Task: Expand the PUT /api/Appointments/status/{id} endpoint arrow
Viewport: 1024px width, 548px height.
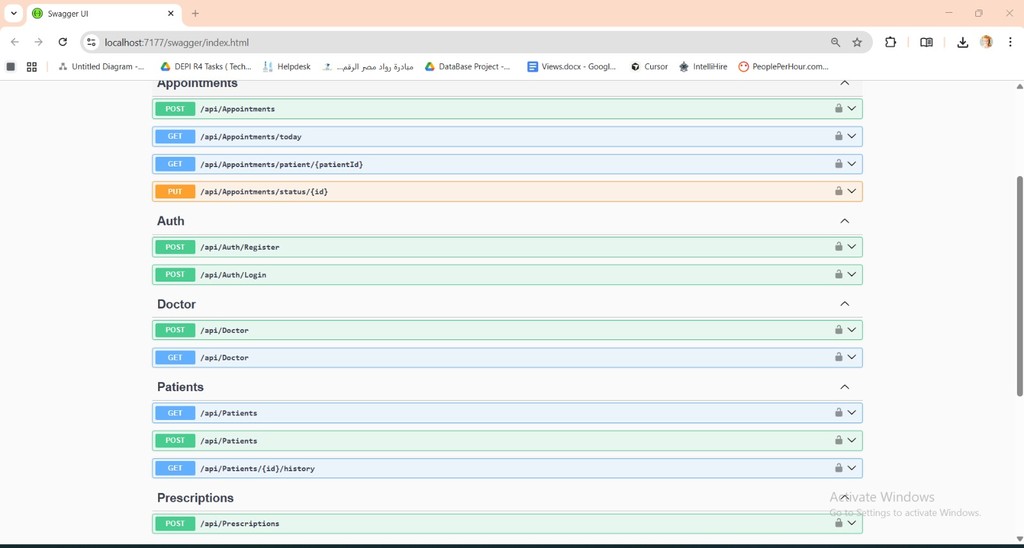Action: (x=852, y=191)
